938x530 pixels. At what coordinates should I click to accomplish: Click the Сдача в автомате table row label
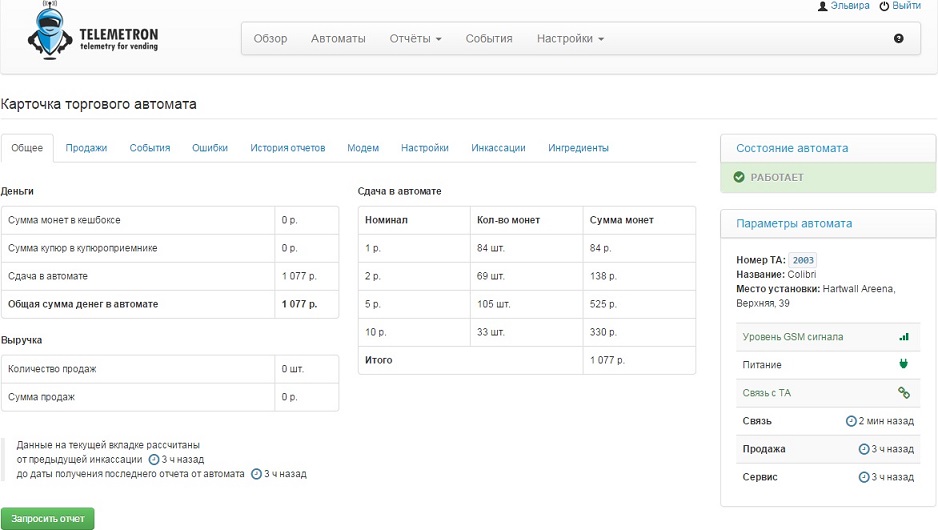coord(48,276)
